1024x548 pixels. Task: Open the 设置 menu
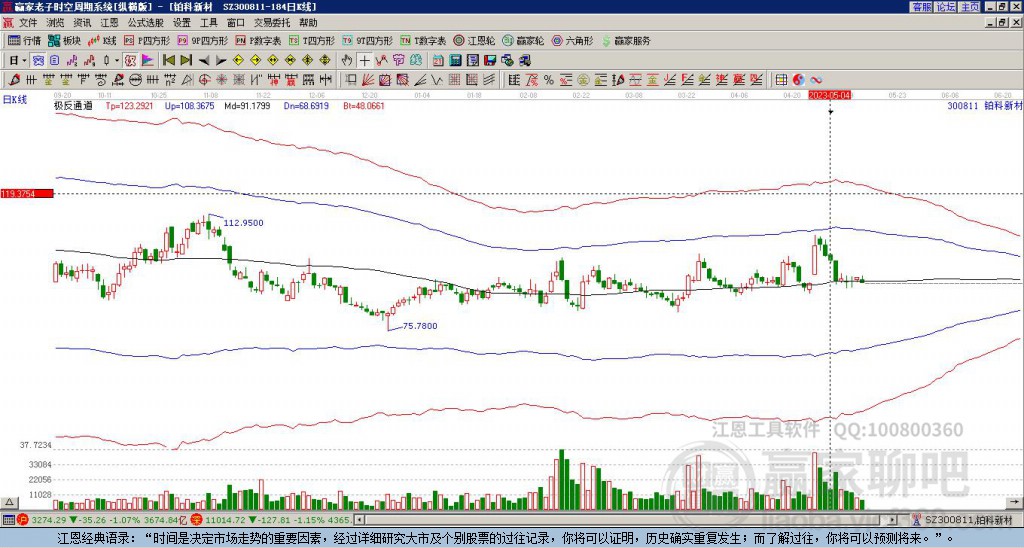click(x=182, y=23)
